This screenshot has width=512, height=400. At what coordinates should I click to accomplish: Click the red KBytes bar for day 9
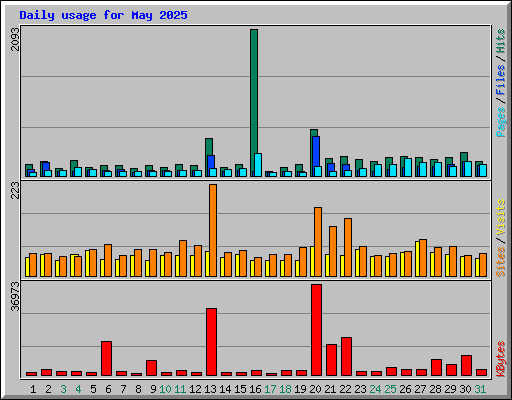pos(151,368)
